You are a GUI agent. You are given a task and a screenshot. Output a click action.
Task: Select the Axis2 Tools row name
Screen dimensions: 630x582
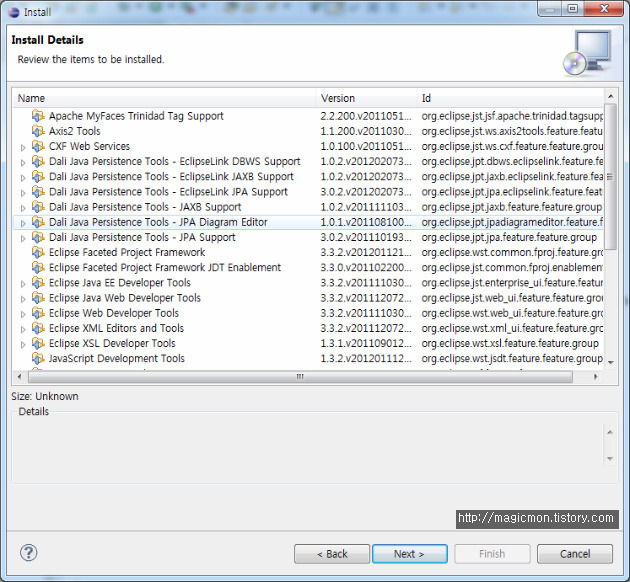tap(75, 131)
